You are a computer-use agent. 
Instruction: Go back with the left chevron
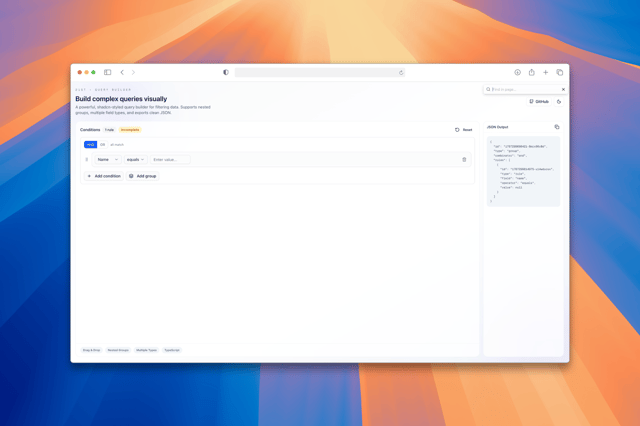(x=122, y=72)
